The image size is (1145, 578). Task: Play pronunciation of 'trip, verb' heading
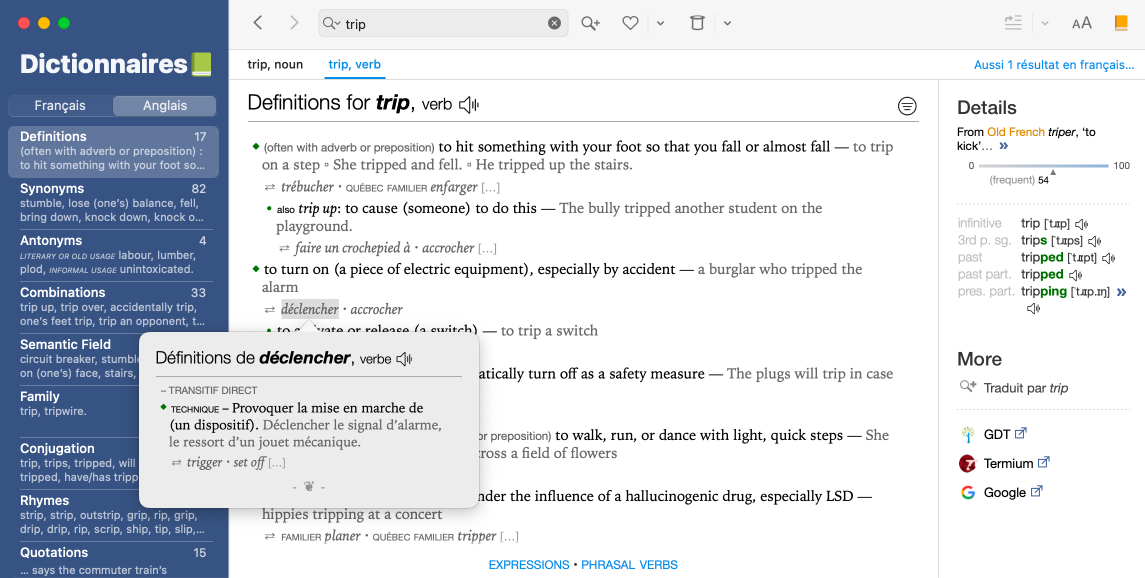point(469,104)
